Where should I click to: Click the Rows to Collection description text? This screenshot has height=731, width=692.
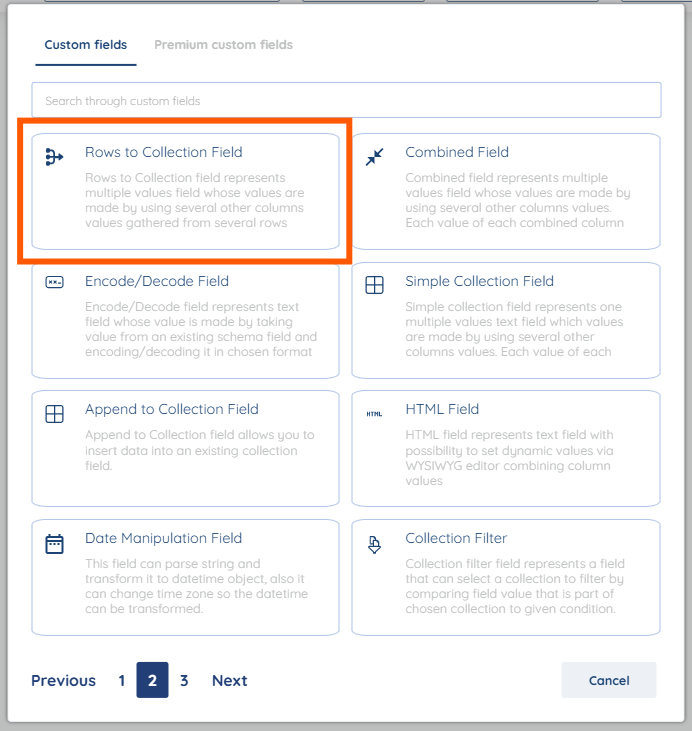tap(194, 200)
